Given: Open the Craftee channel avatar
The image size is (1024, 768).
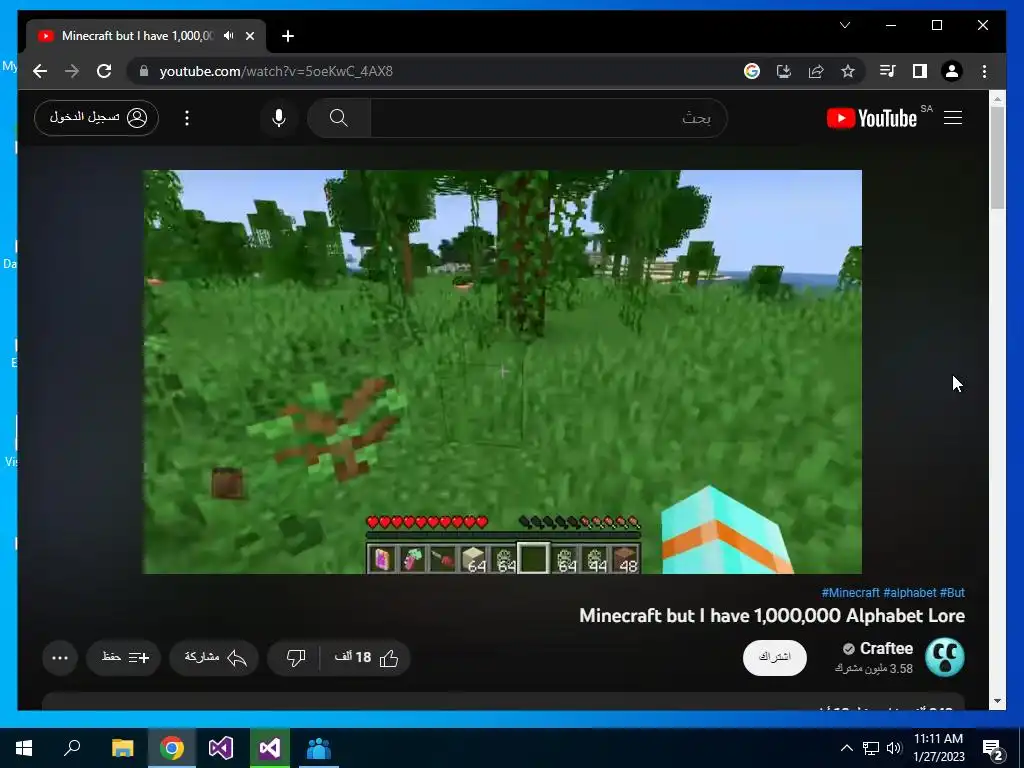Looking at the screenshot, I should [x=944, y=658].
